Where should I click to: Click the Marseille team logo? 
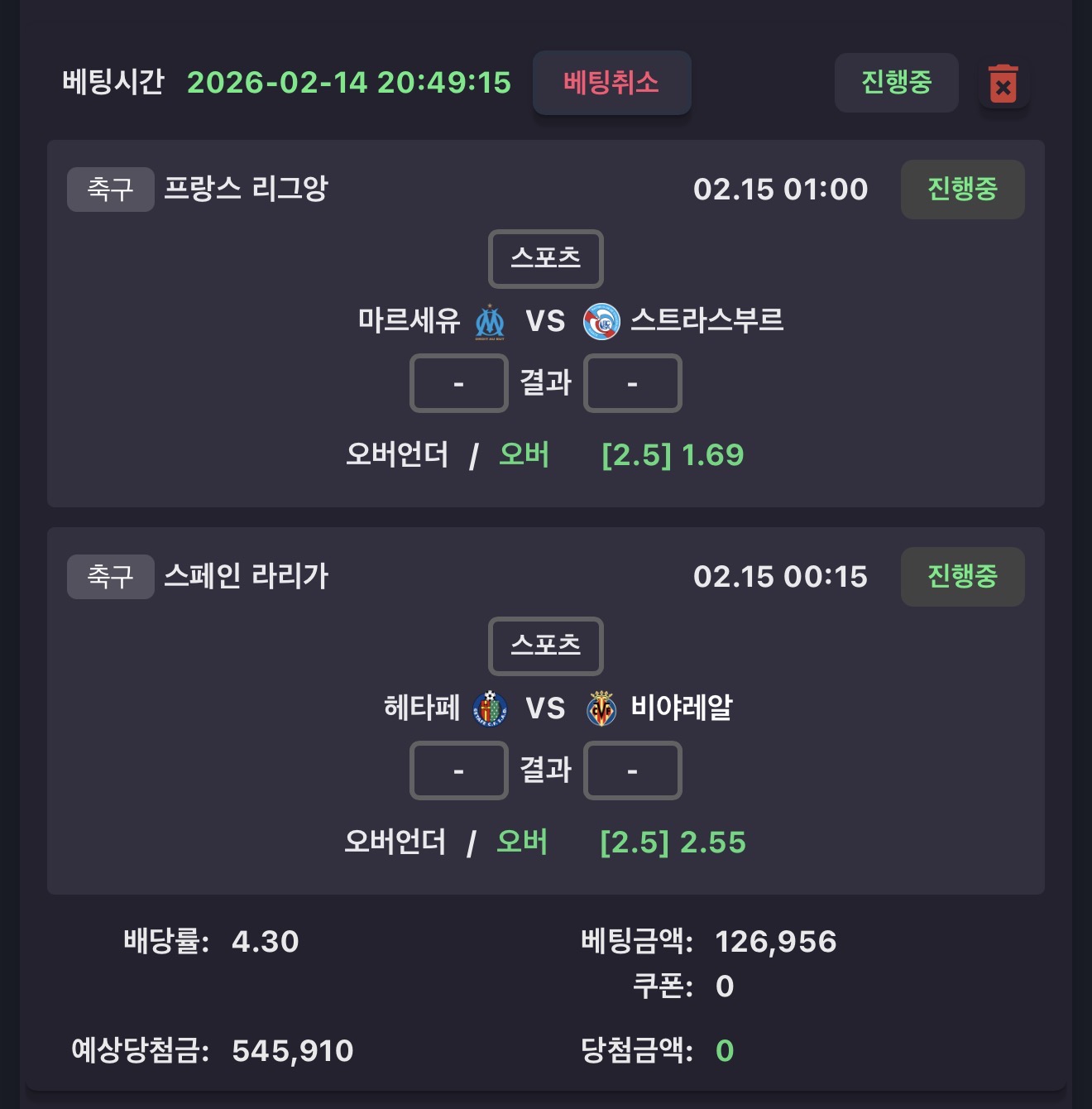pyautogui.click(x=490, y=321)
